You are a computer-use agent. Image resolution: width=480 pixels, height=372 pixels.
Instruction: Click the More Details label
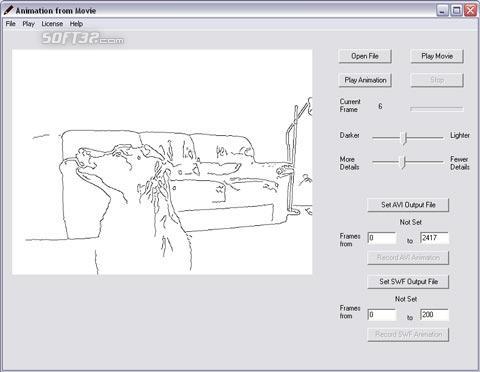pyautogui.click(x=349, y=163)
